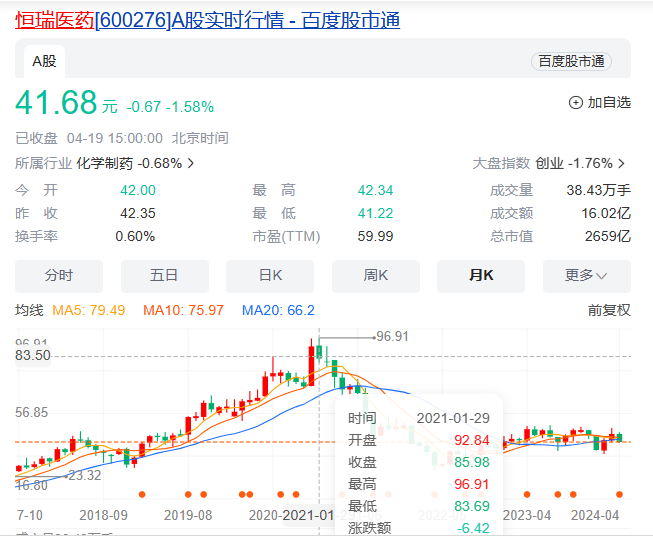Click the tooltip 开盘 value 92.84

(472, 440)
